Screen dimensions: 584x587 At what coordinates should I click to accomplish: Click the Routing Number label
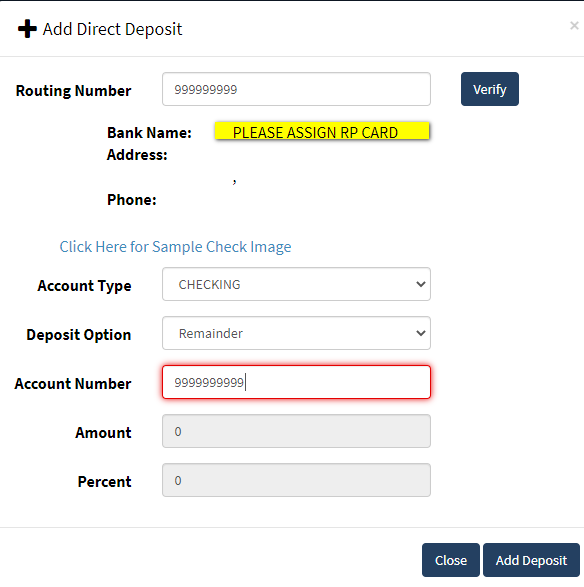73,91
